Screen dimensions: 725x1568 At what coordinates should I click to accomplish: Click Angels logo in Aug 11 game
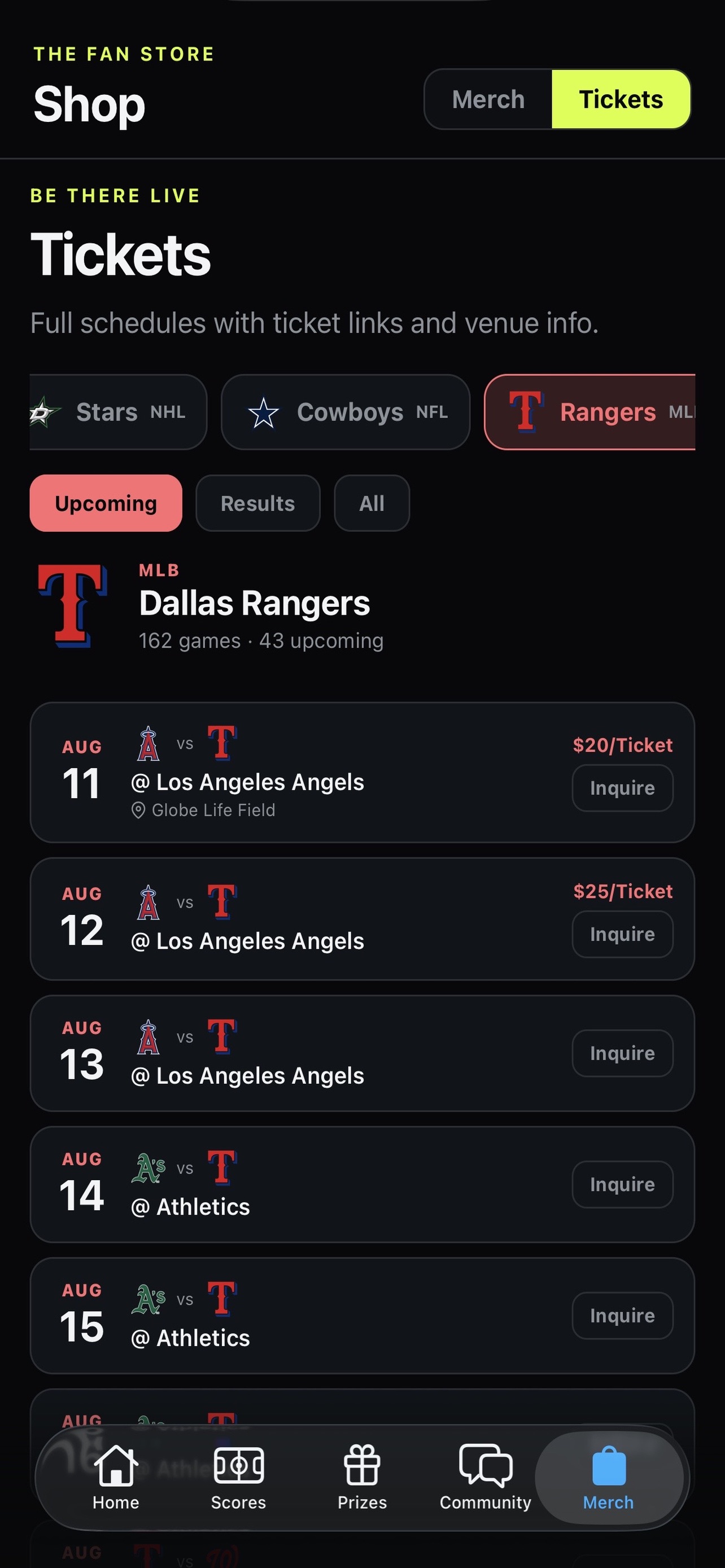148,743
